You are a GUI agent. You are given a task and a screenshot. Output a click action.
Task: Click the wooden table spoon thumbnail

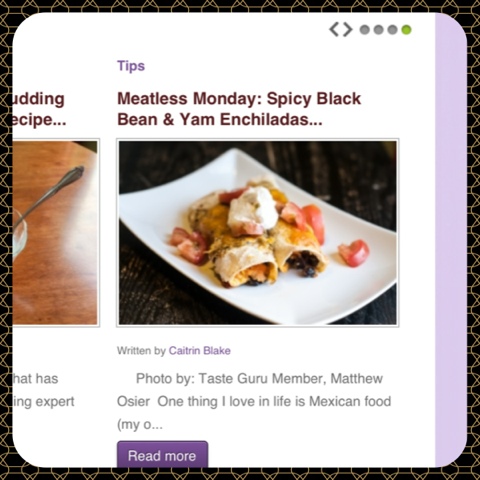[56, 232]
